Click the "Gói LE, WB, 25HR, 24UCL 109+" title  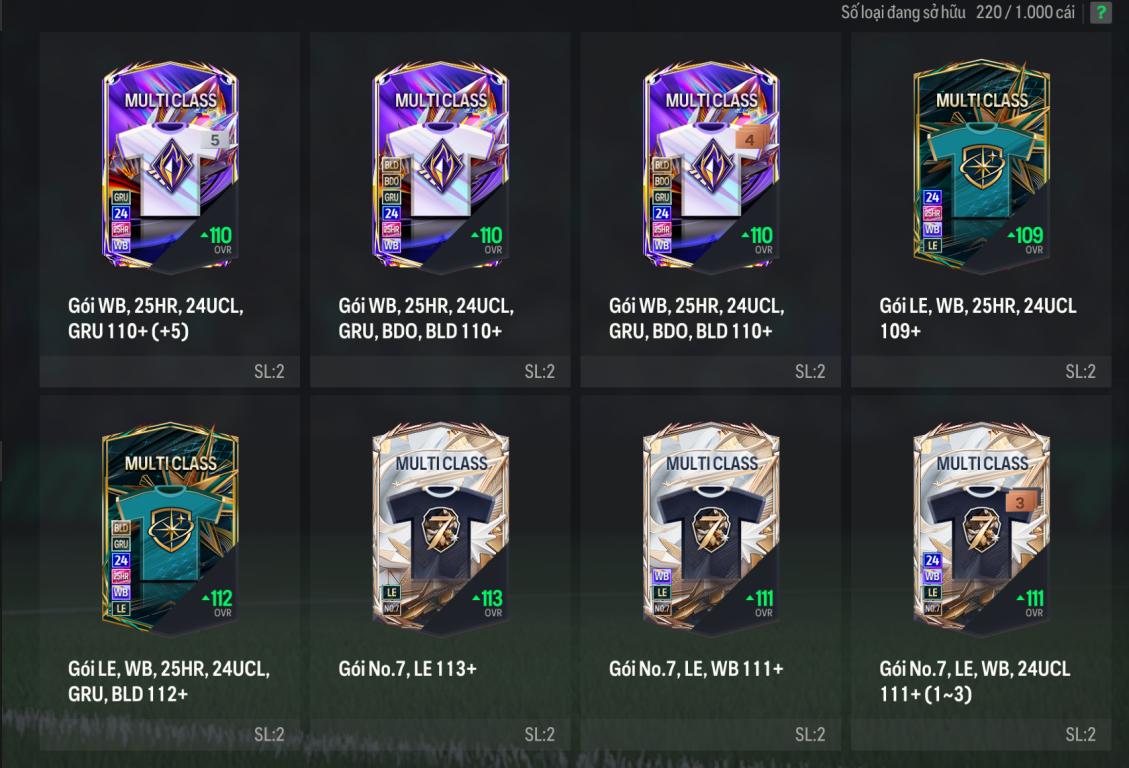click(978, 318)
